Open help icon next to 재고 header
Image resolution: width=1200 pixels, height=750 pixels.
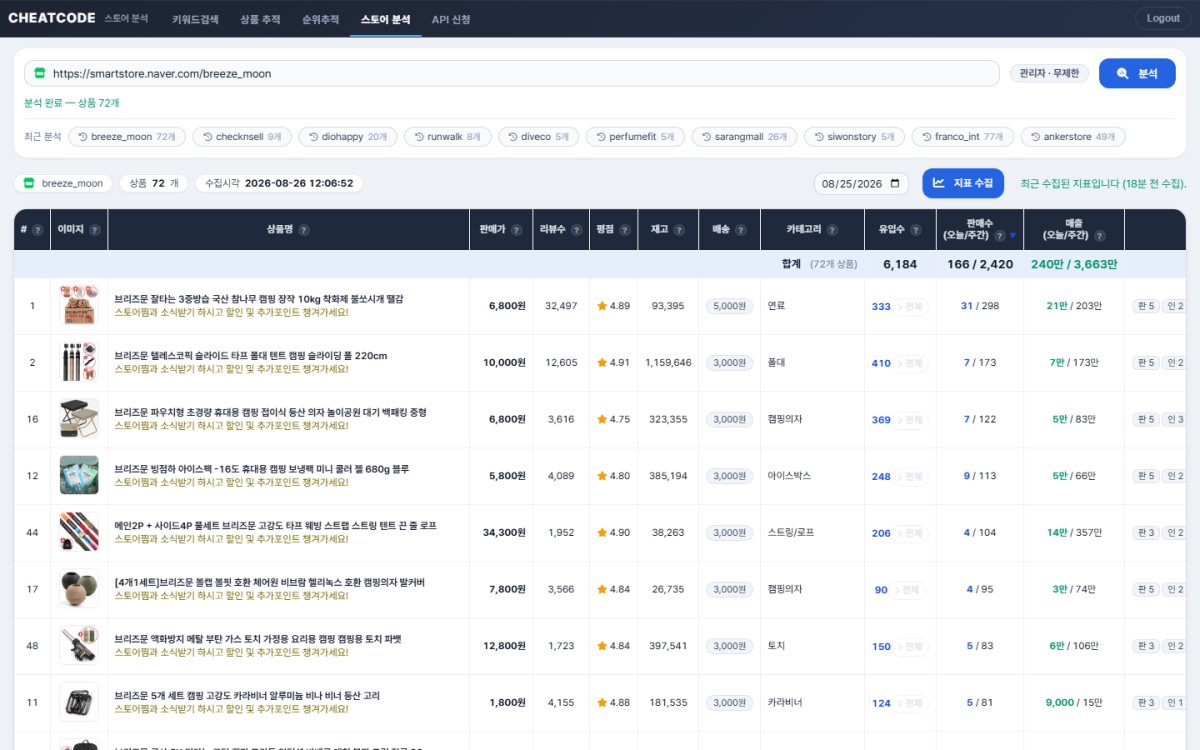[679, 230]
